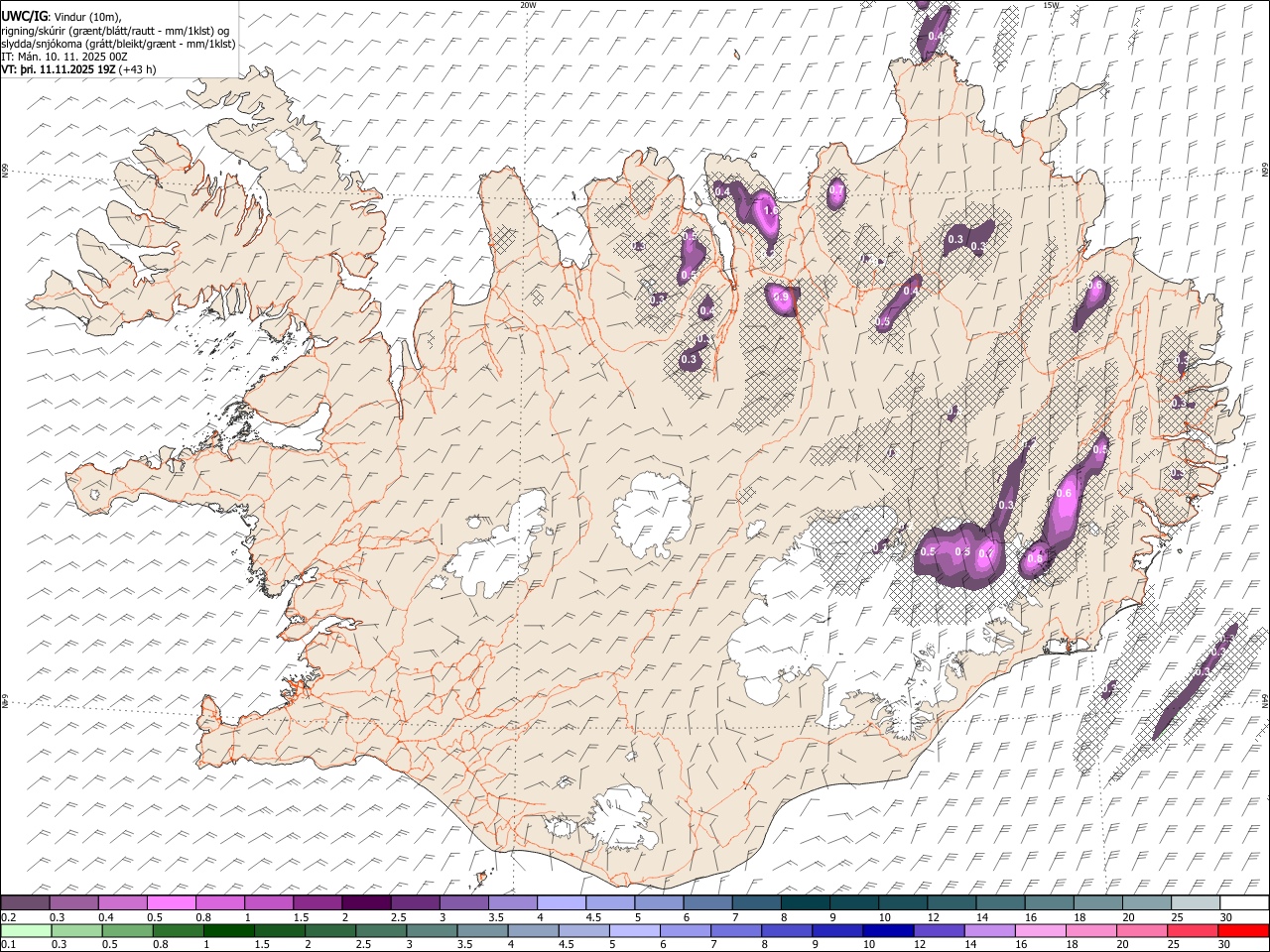Select the 0.1 pale green swatch in lower scale
Screen dimensions: 1270x952
(x=26, y=930)
